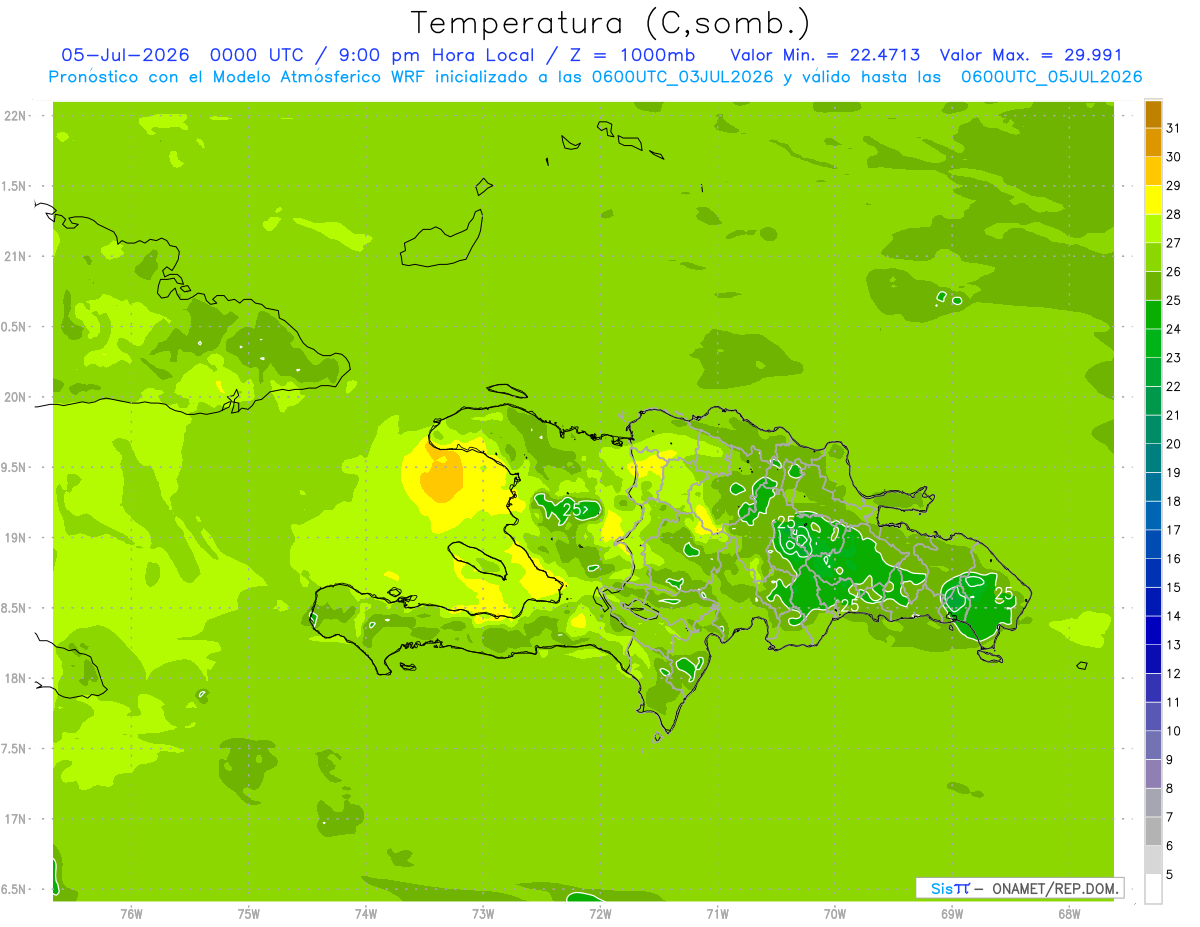
Task: Click the "7.5N" latitude tick label
Action: click(14, 748)
